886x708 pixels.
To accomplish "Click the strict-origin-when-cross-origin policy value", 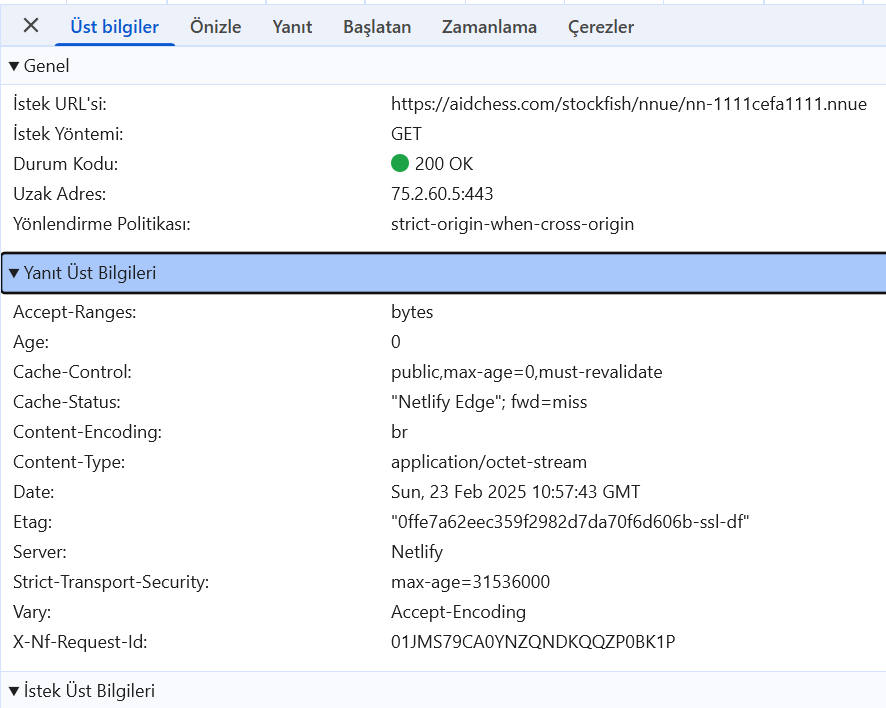I will click(x=513, y=224).
